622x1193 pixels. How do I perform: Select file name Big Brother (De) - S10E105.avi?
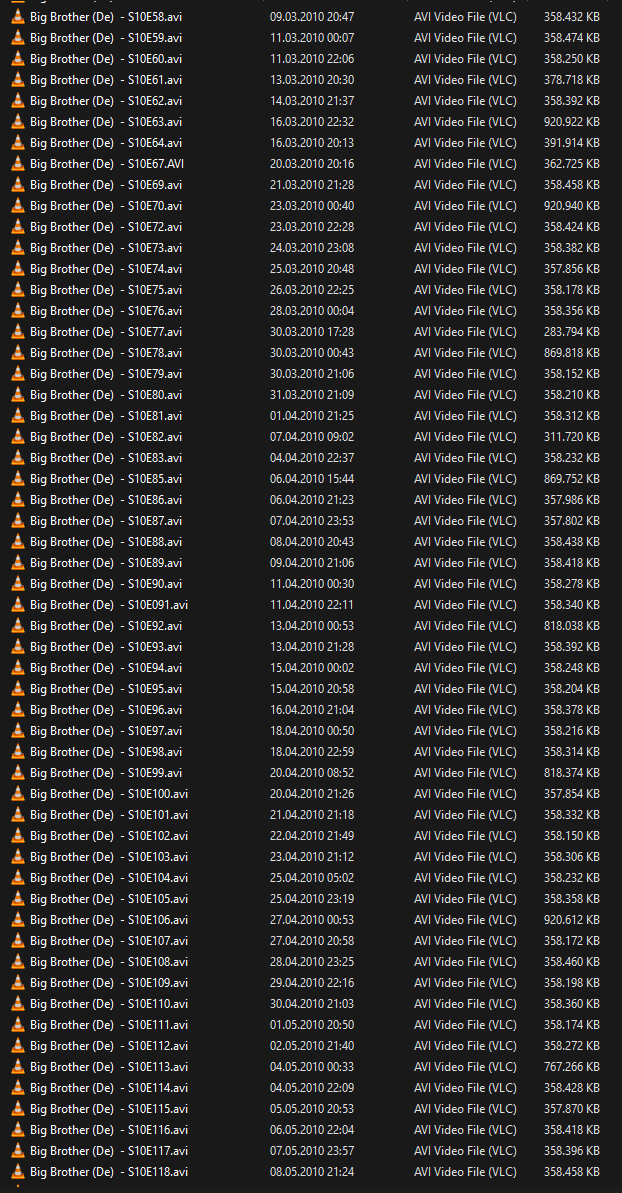coord(109,899)
